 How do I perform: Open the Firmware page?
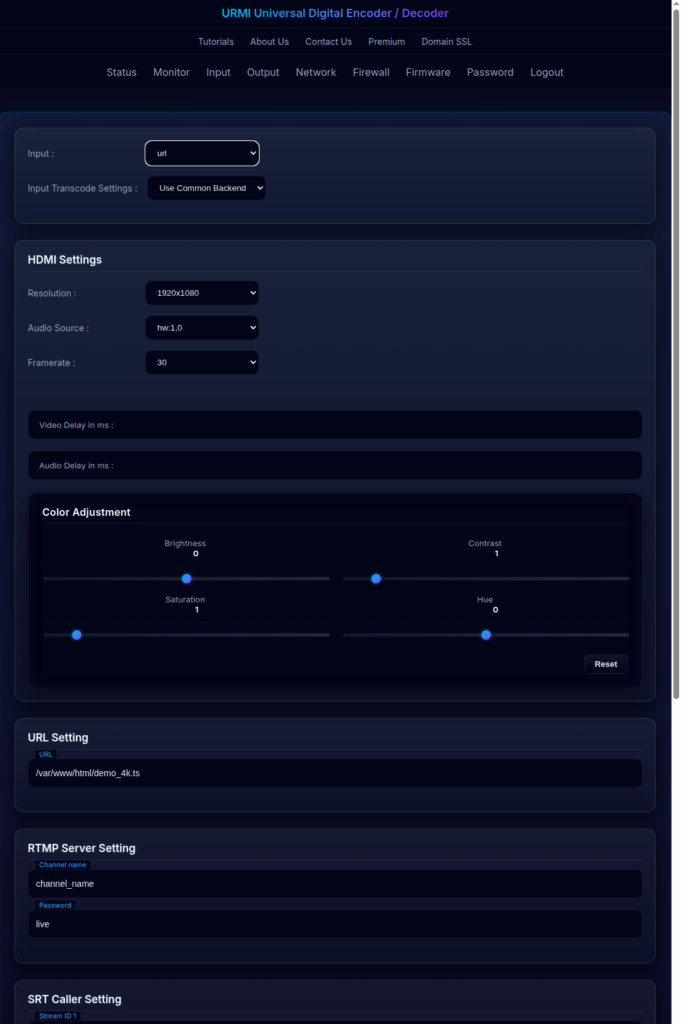(x=428, y=72)
